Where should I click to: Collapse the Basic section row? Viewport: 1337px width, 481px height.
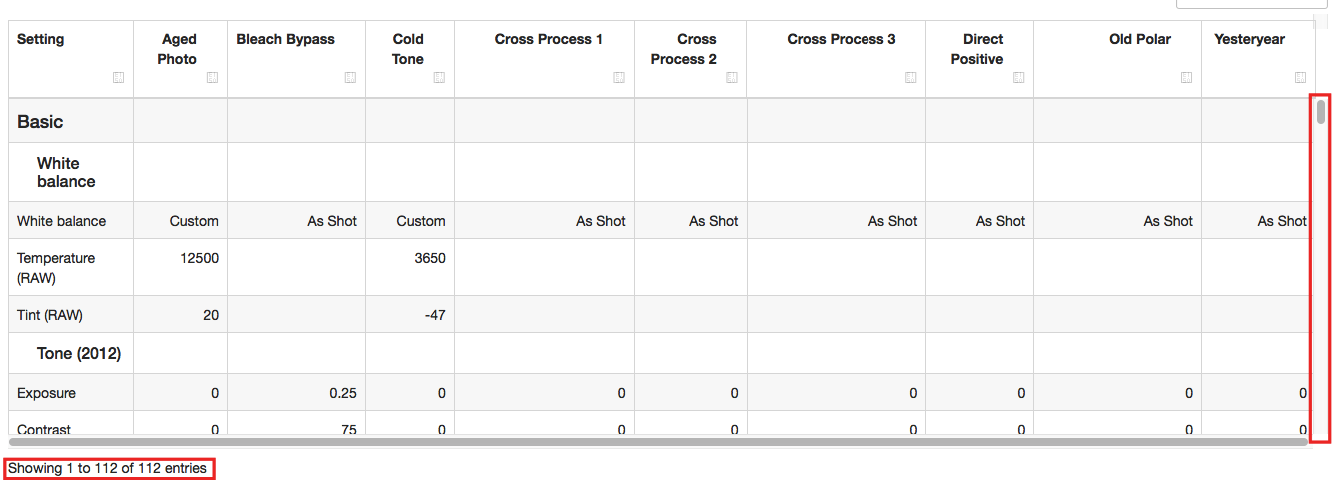tap(40, 122)
